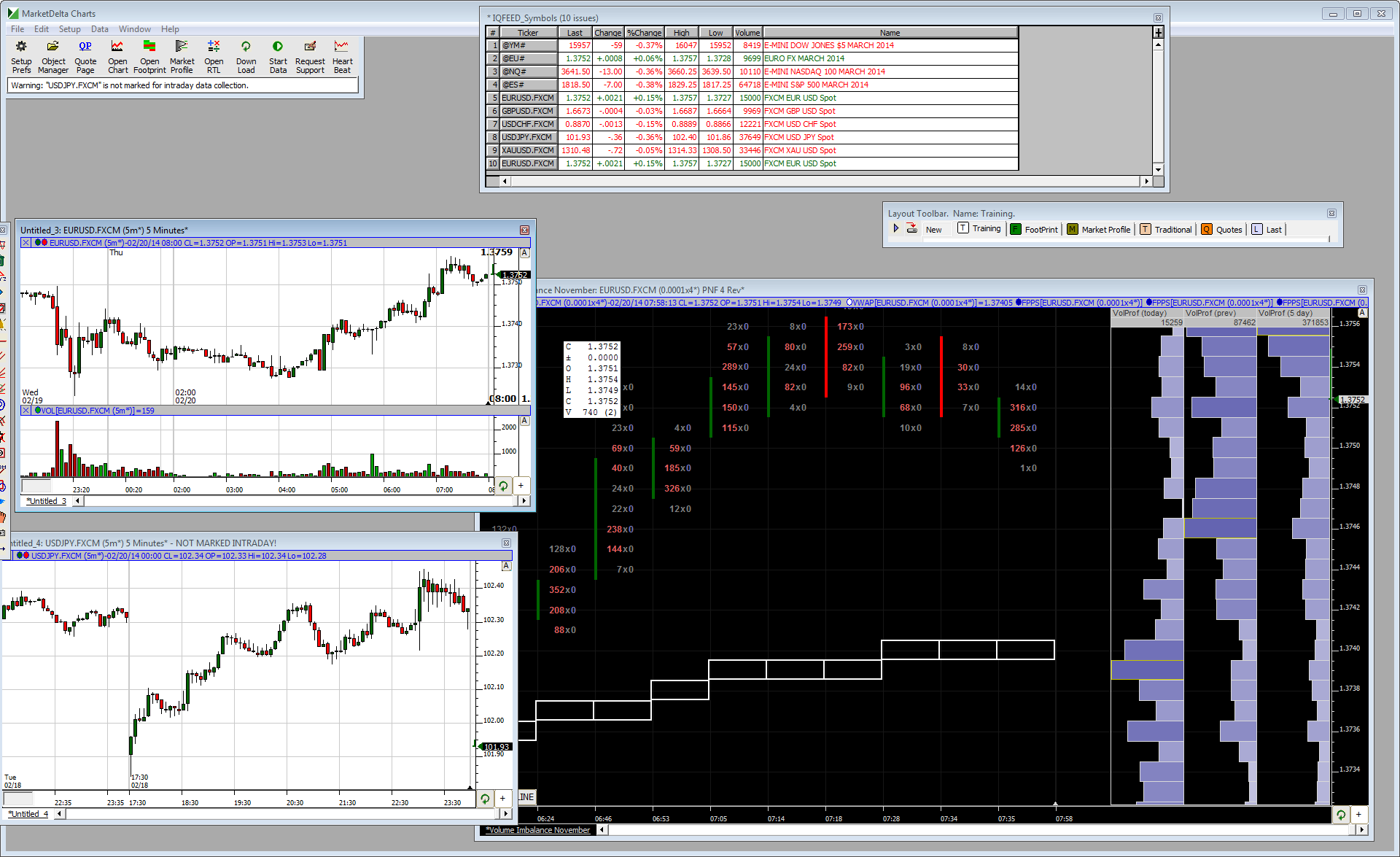Expand layout toolbar with play arrow
This screenshot has height=857, width=1400.
coord(896,228)
